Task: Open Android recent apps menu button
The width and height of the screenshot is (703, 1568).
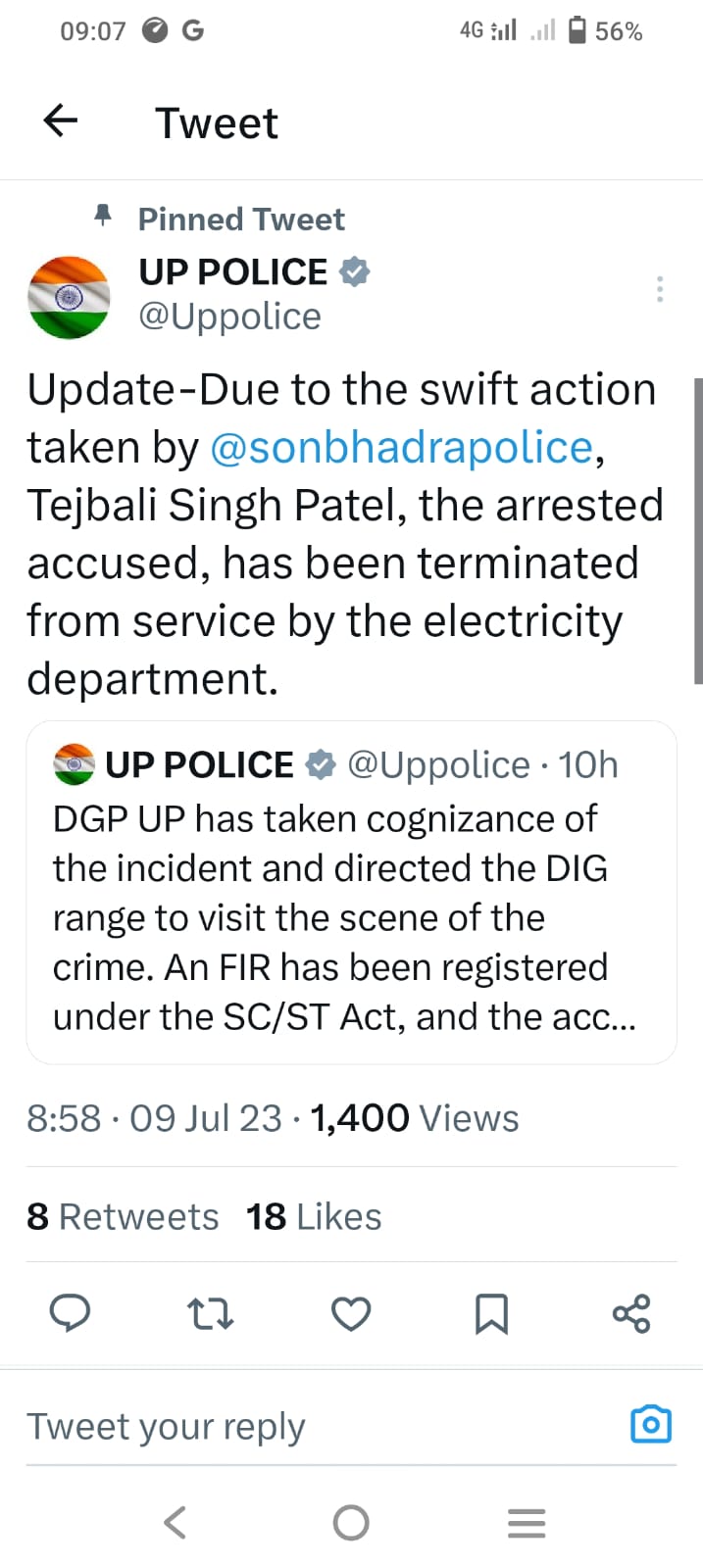Action: tap(527, 1523)
